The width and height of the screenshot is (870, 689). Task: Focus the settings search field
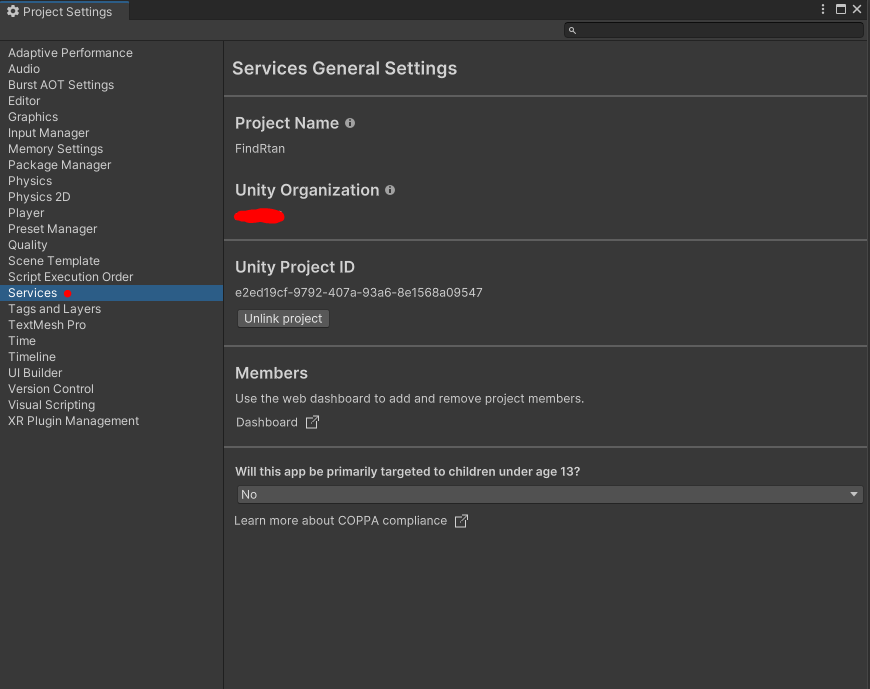[714, 31]
